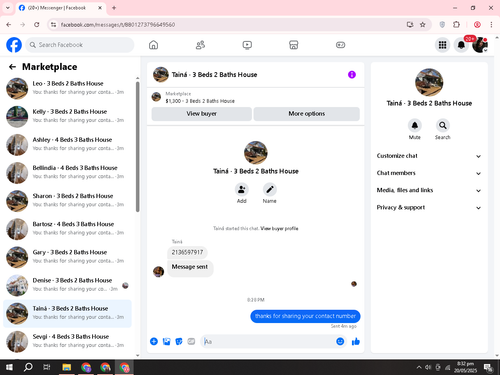Open the emoji picker in message box

(x=340, y=341)
